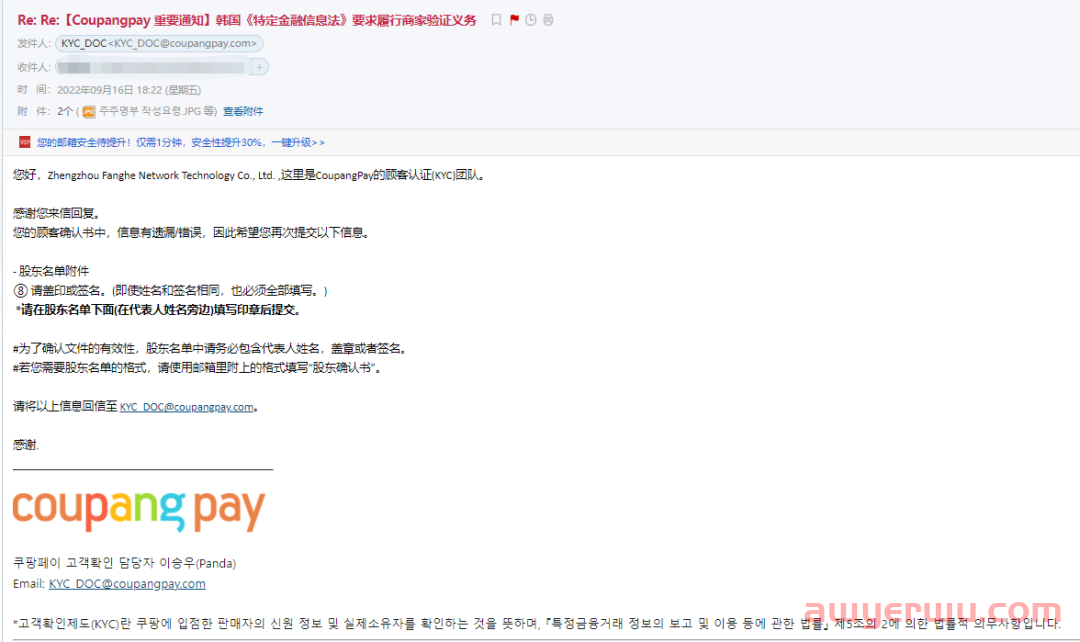Click the signature Email KYC_DOC@coupangpay.com link

pyautogui.click(x=127, y=584)
